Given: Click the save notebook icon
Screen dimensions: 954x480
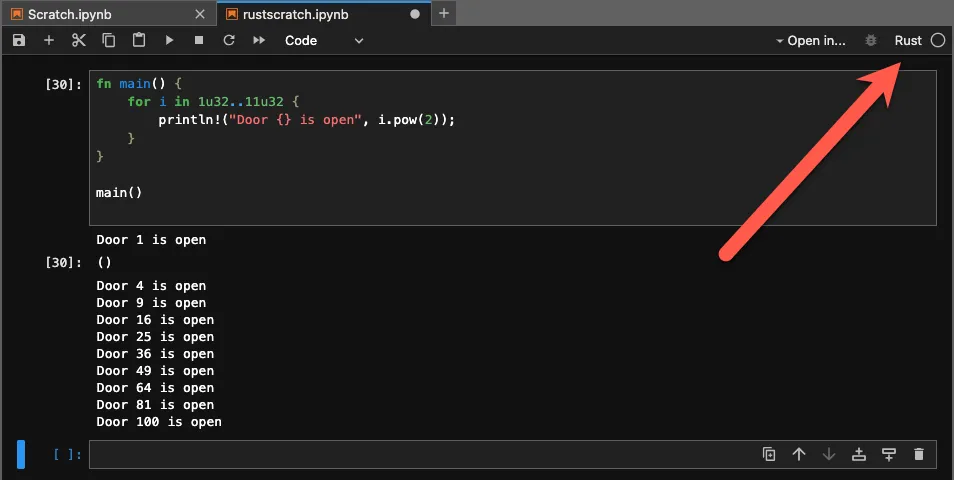Looking at the screenshot, I should point(19,40).
